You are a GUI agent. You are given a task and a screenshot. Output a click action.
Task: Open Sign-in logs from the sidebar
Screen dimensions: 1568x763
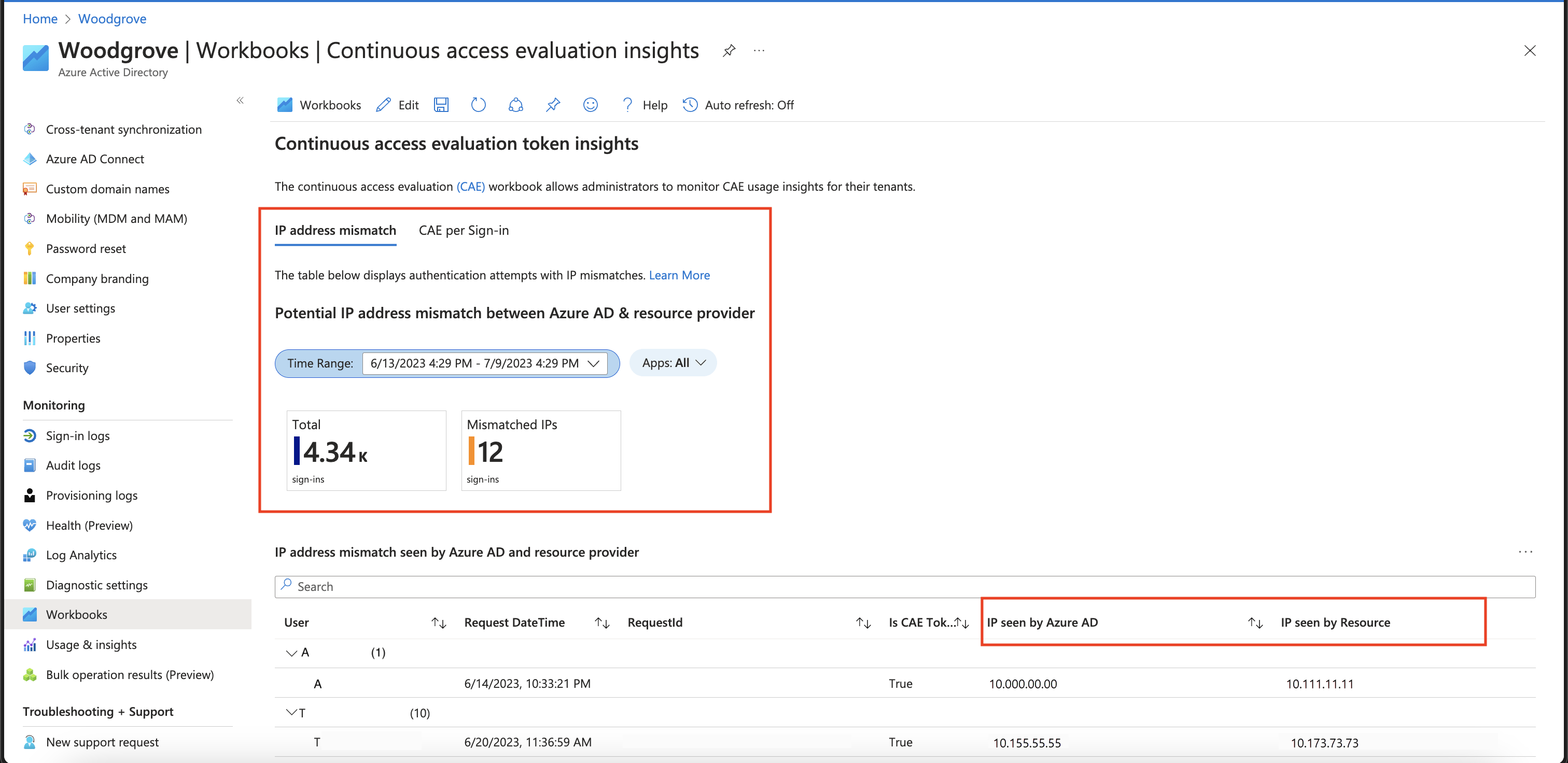[77, 435]
